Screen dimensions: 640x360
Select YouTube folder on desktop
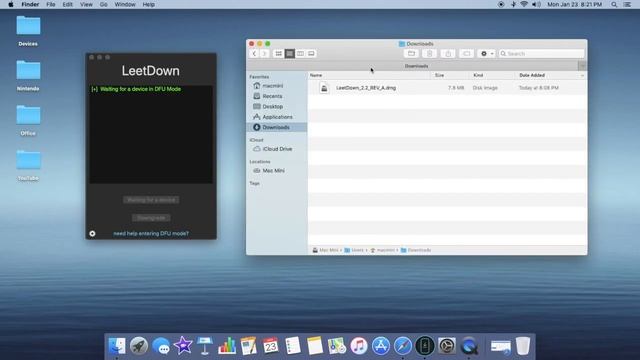click(x=28, y=166)
